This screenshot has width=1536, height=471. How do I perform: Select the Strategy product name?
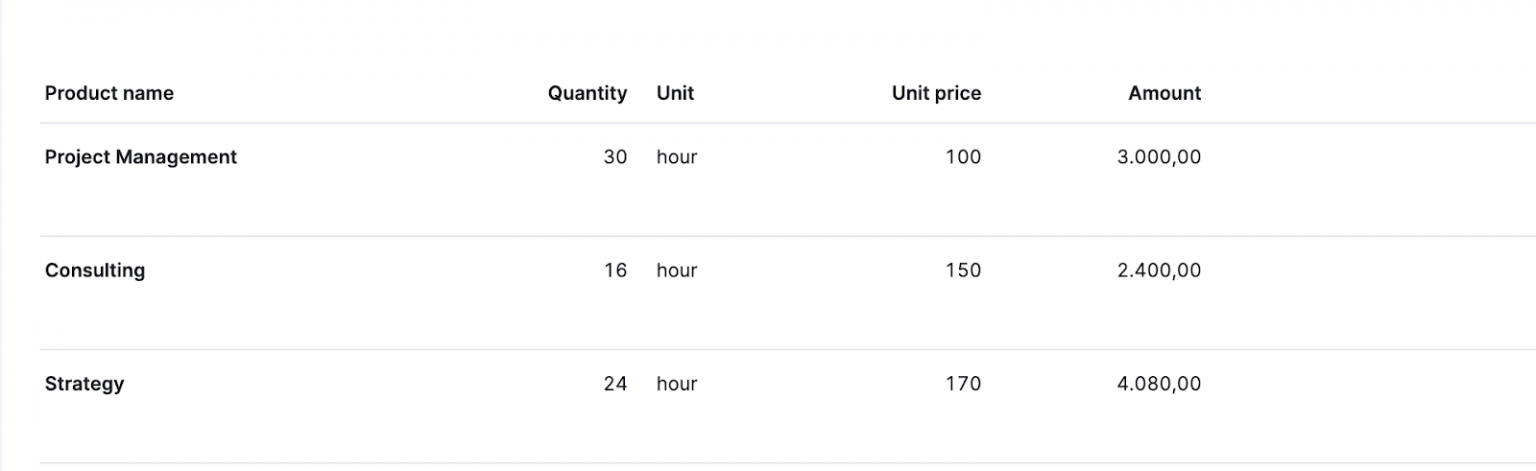coord(84,384)
